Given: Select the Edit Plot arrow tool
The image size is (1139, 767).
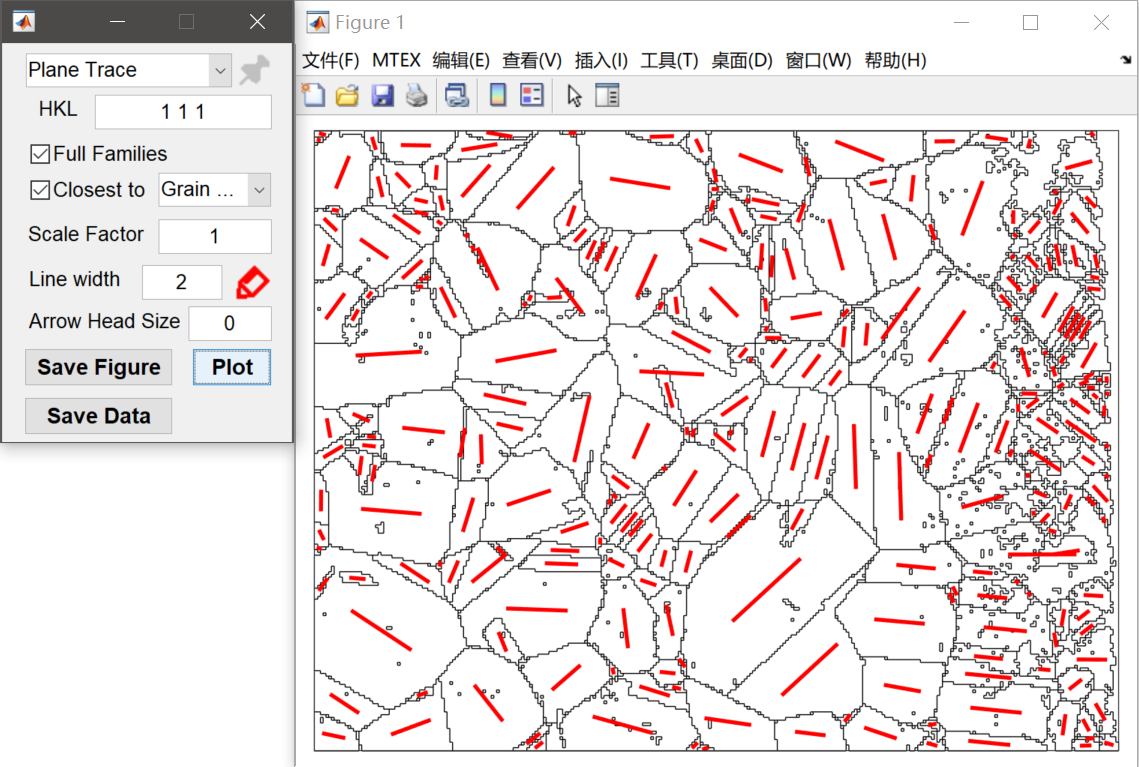Looking at the screenshot, I should [574, 95].
